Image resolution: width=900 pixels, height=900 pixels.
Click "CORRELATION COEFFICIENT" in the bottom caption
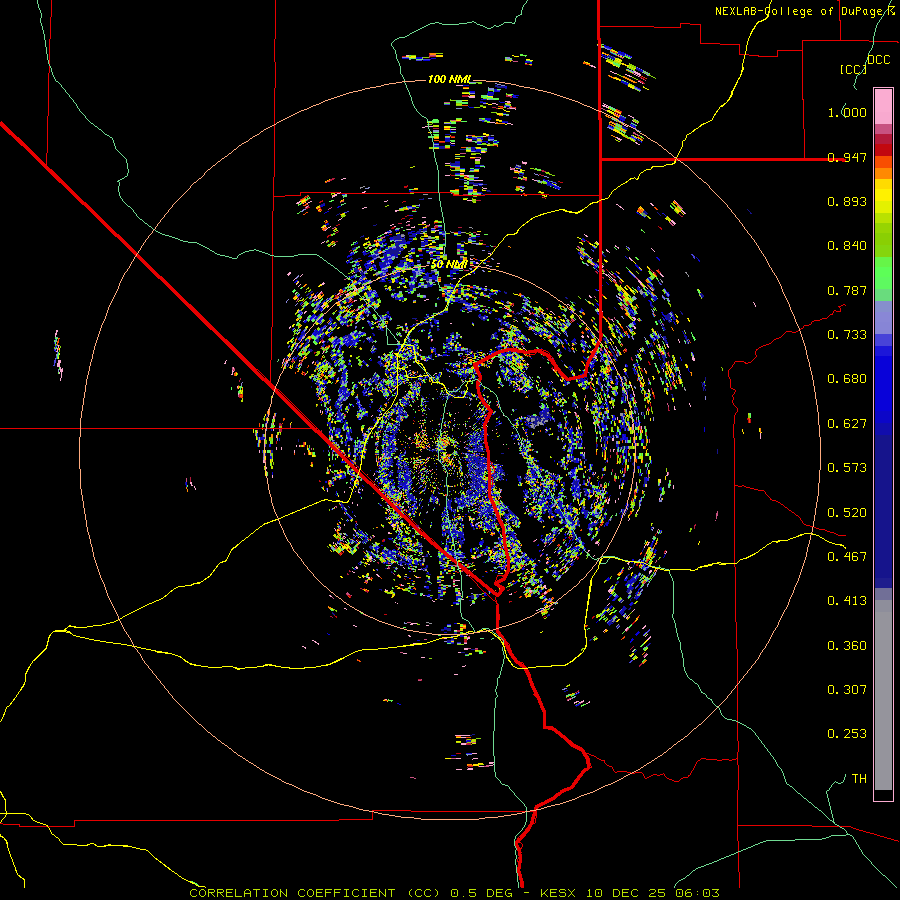click(x=292, y=893)
